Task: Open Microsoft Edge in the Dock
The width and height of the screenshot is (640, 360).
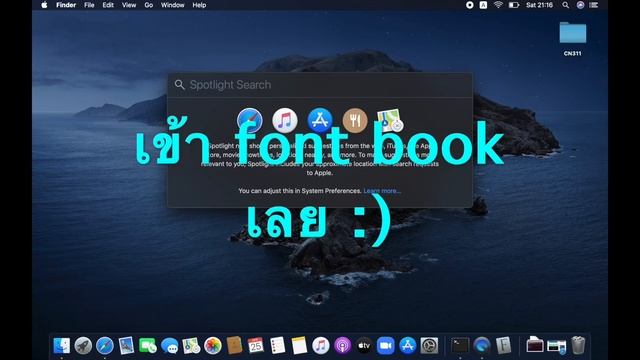Action: coord(482,346)
